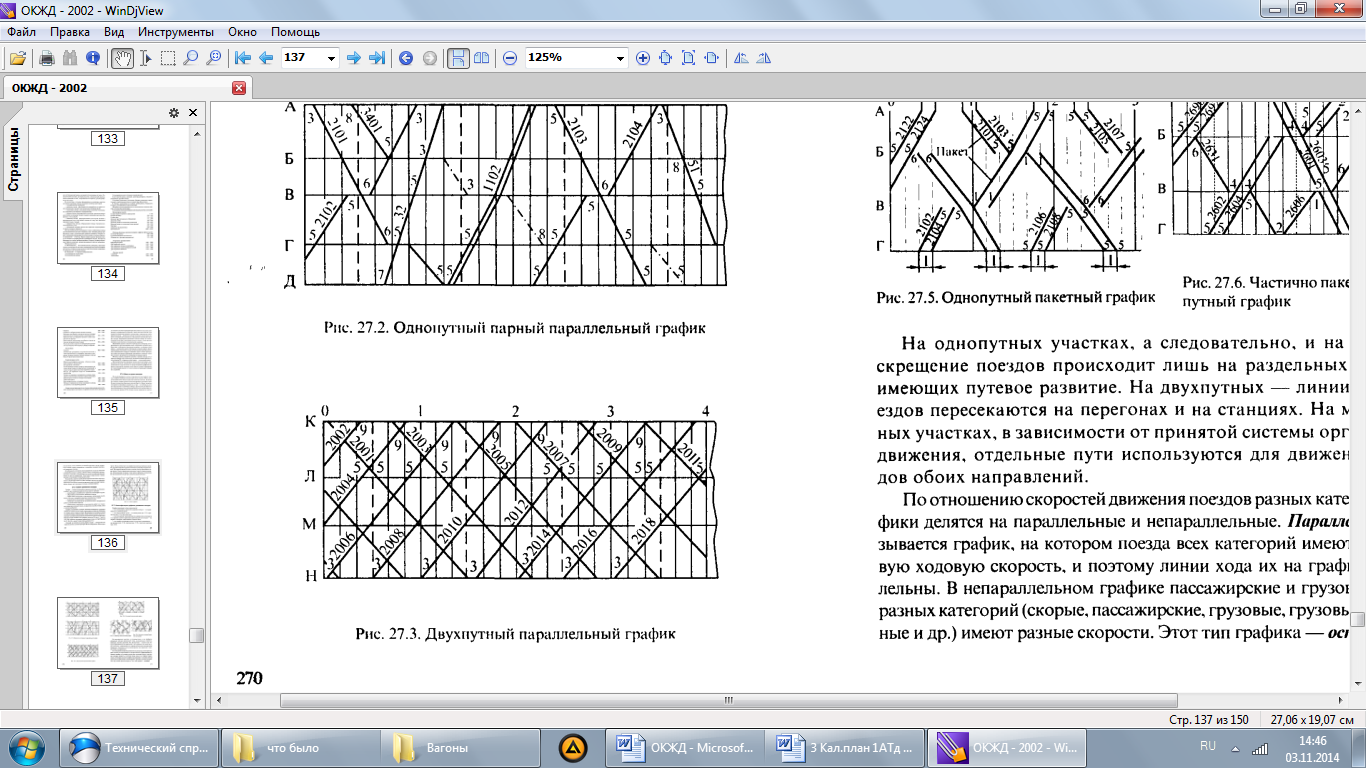This screenshot has width=1366, height=768.
Task: Open the Вагоны folder in taskbar
Action: 459,747
